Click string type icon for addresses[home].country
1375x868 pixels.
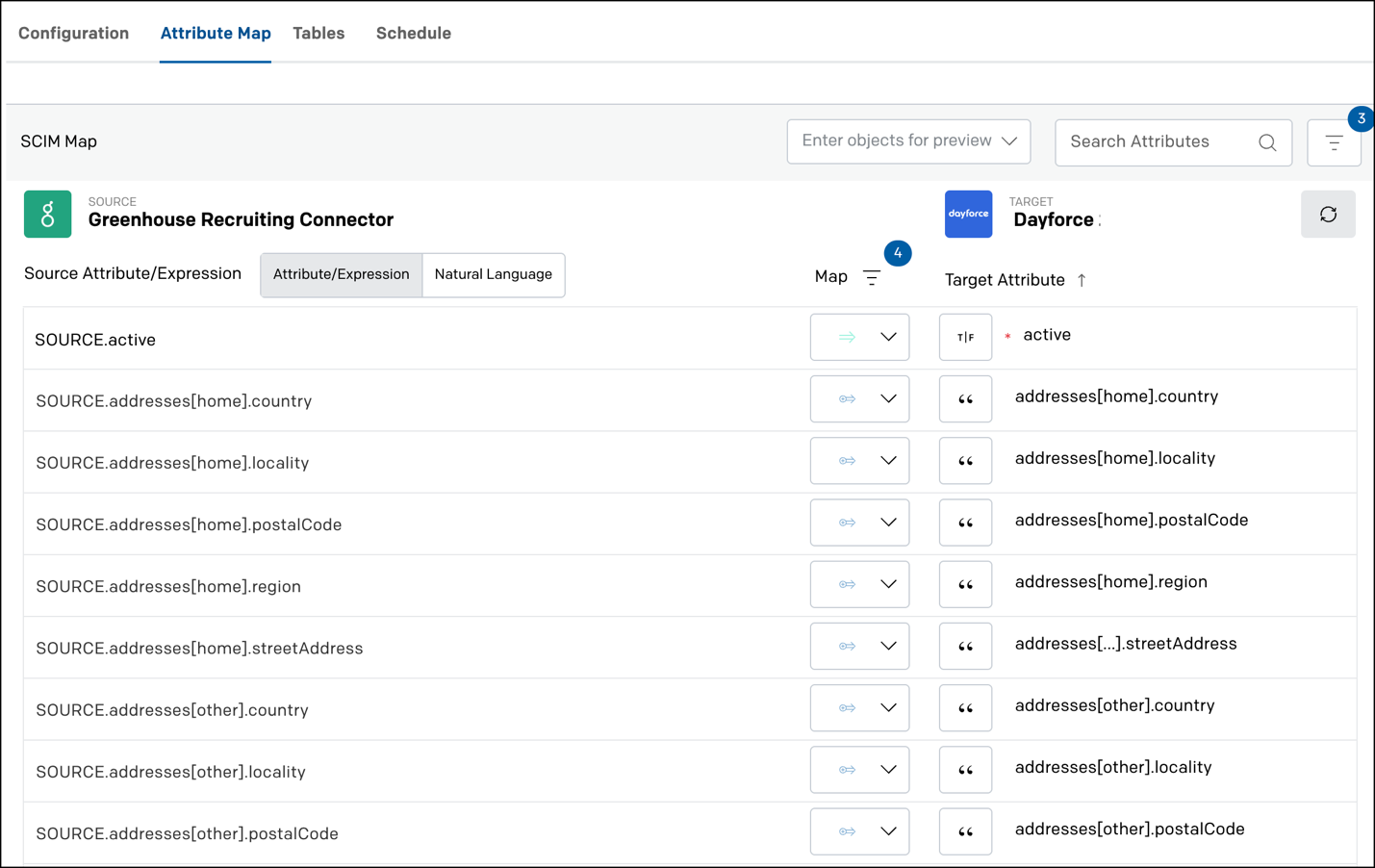(x=965, y=398)
